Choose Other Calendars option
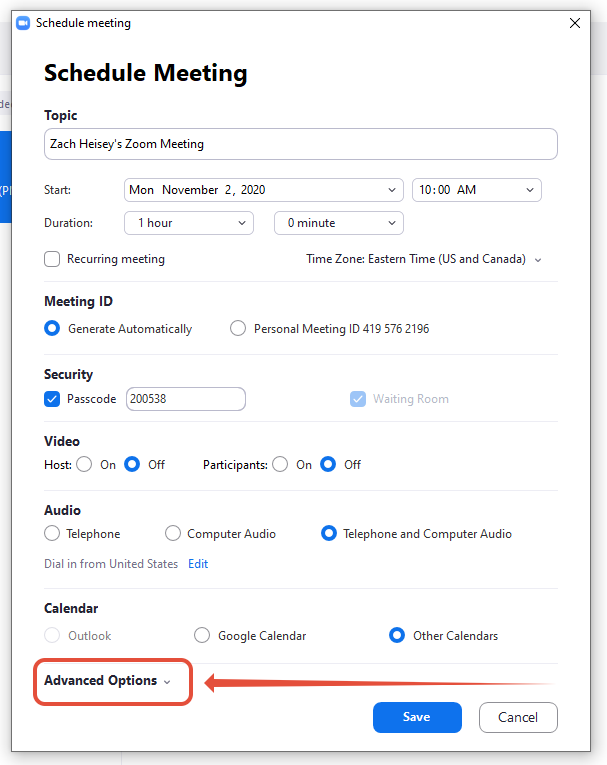Screen dimensions: 607x765 [x=397, y=636]
